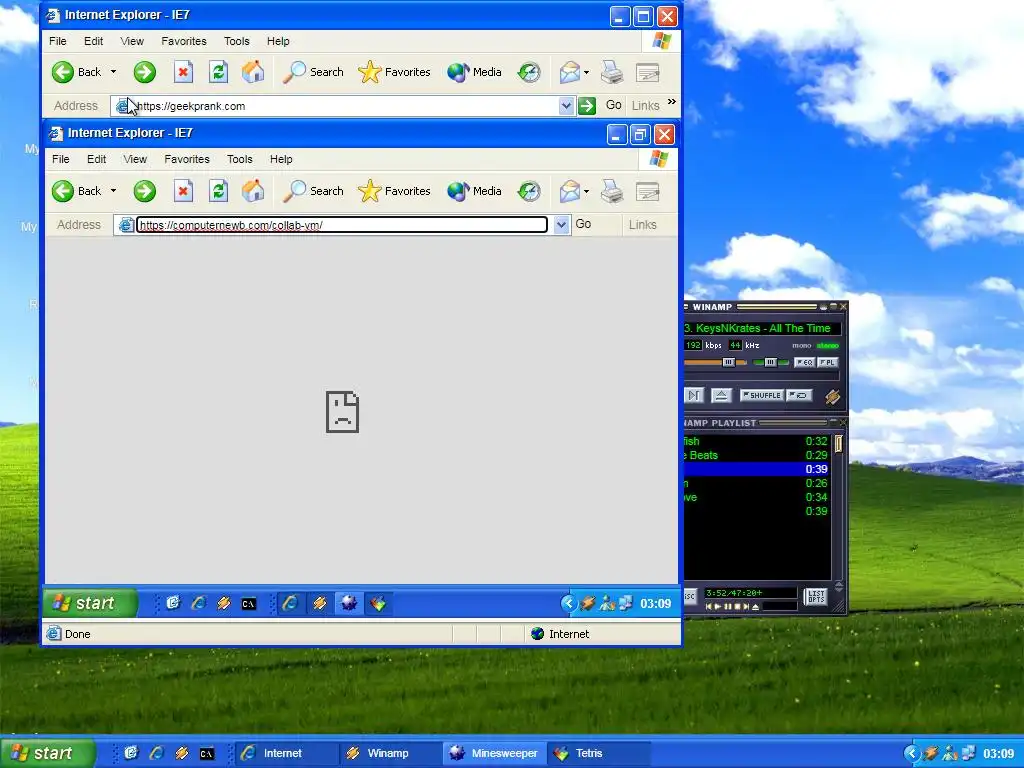The image size is (1024, 768).
Task: Click Home icon in collab-vm window toolbar
Action: click(x=253, y=191)
